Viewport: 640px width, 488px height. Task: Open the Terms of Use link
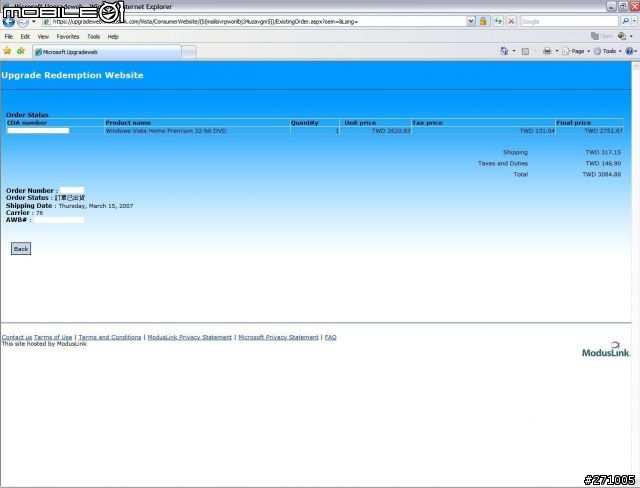pyautogui.click(x=53, y=337)
